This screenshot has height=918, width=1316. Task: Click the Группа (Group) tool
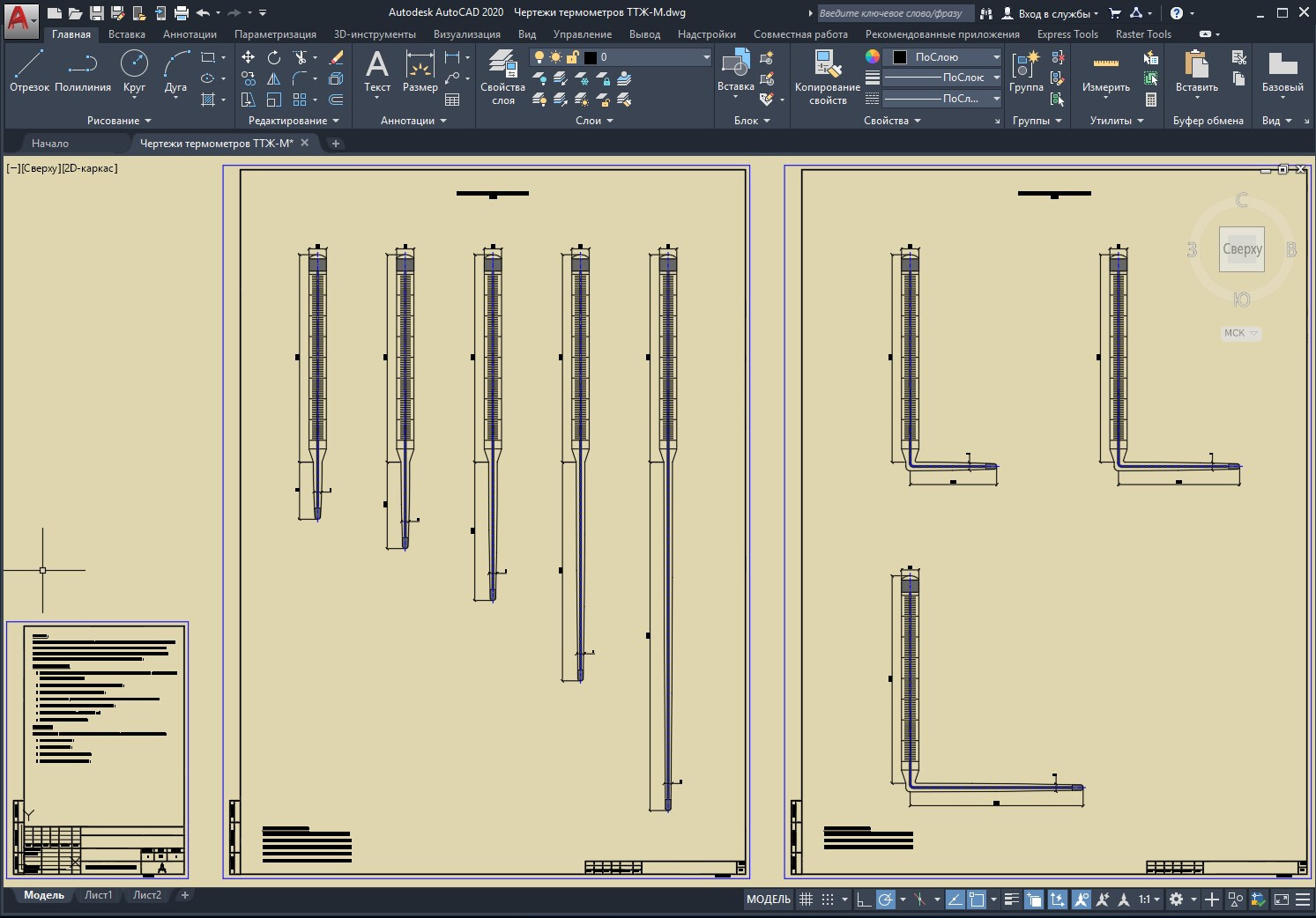tap(1026, 70)
